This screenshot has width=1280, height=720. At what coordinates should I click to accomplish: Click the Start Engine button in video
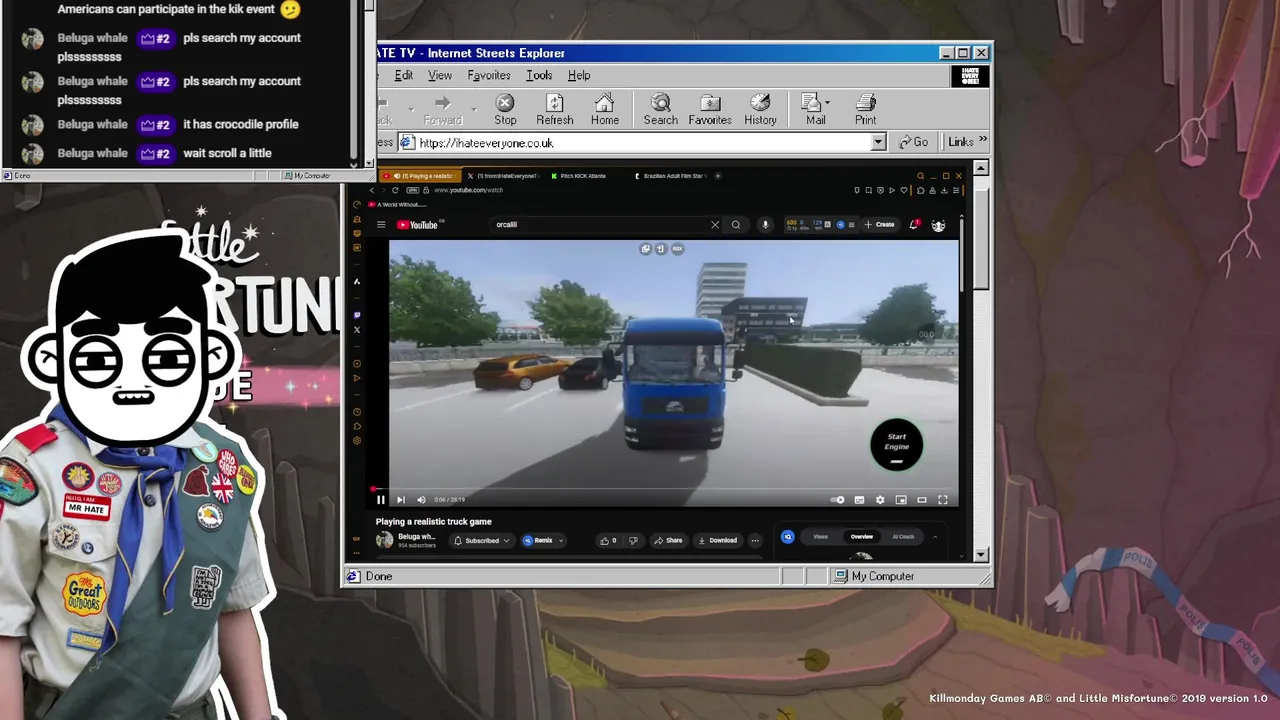[897, 445]
